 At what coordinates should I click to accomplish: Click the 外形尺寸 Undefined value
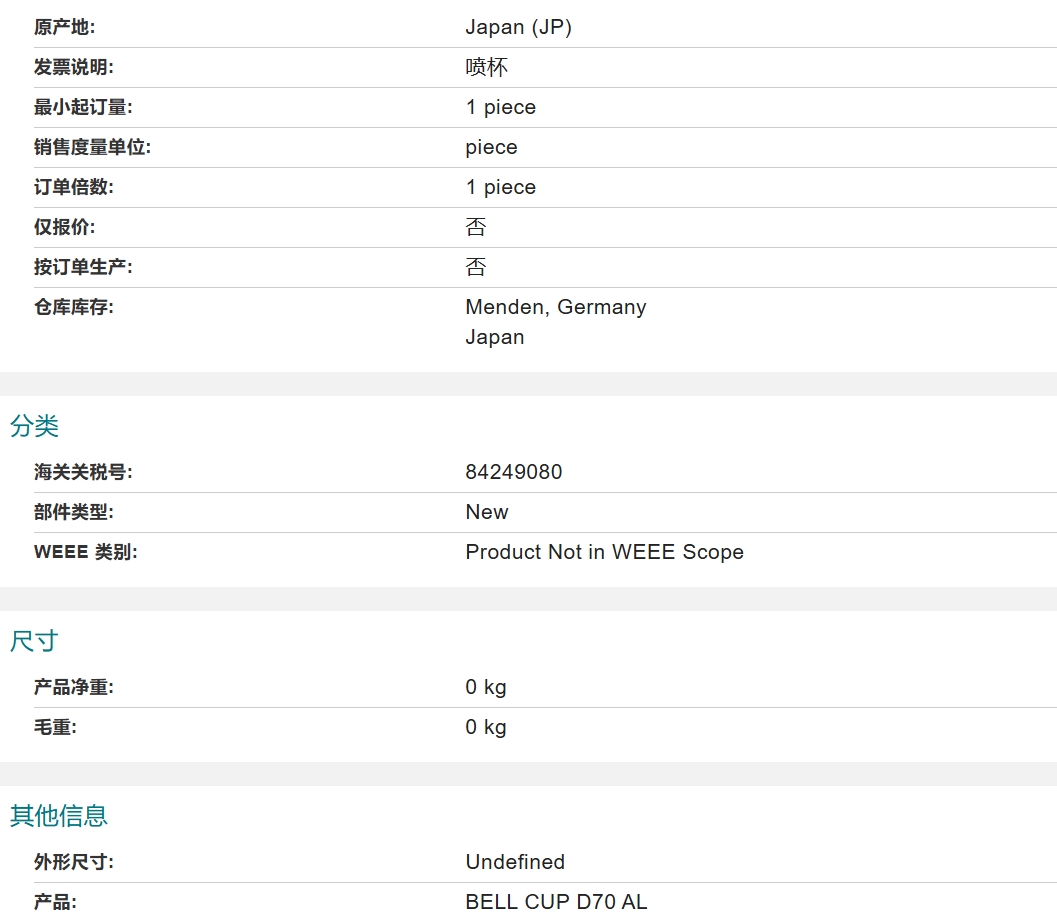click(x=515, y=862)
